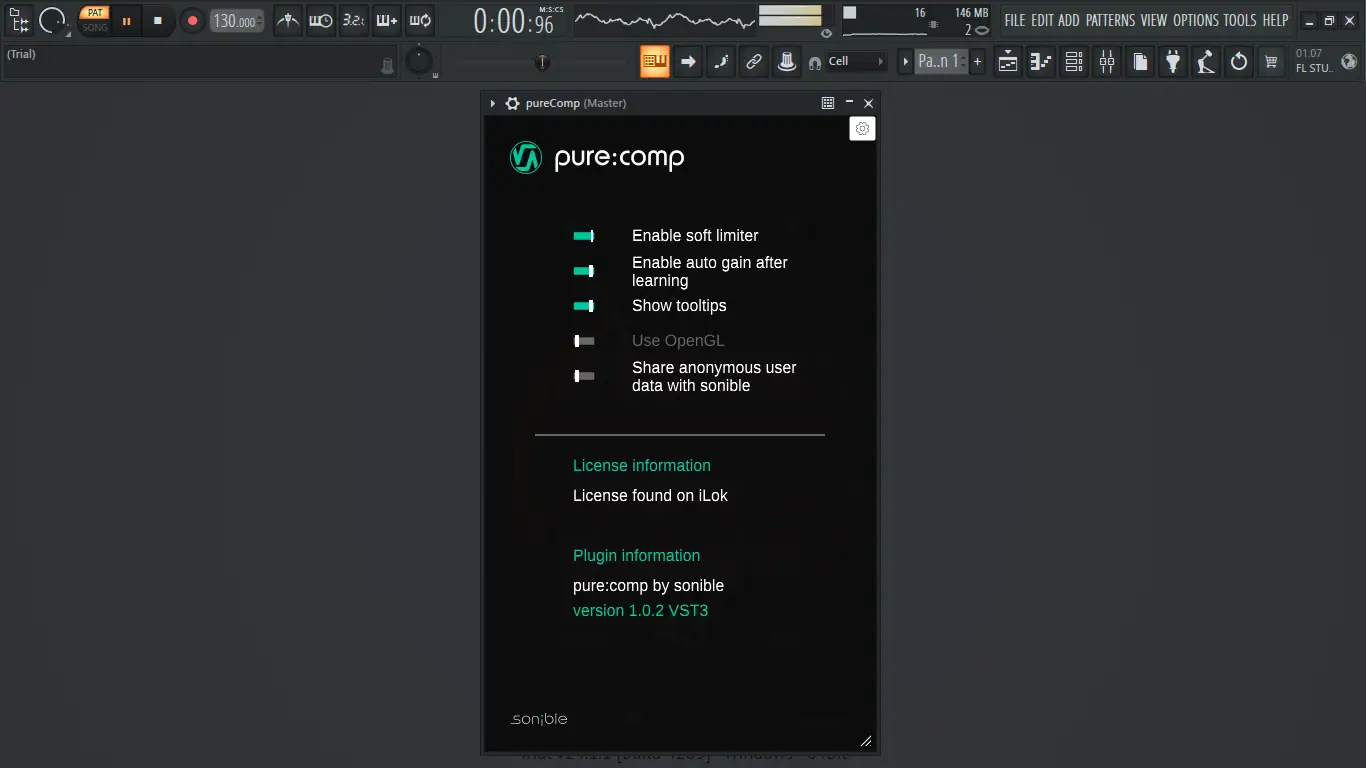This screenshot has height=768, width=1366.
Task: Open the Channel rack icon
Action: (x=1073, y=61)
